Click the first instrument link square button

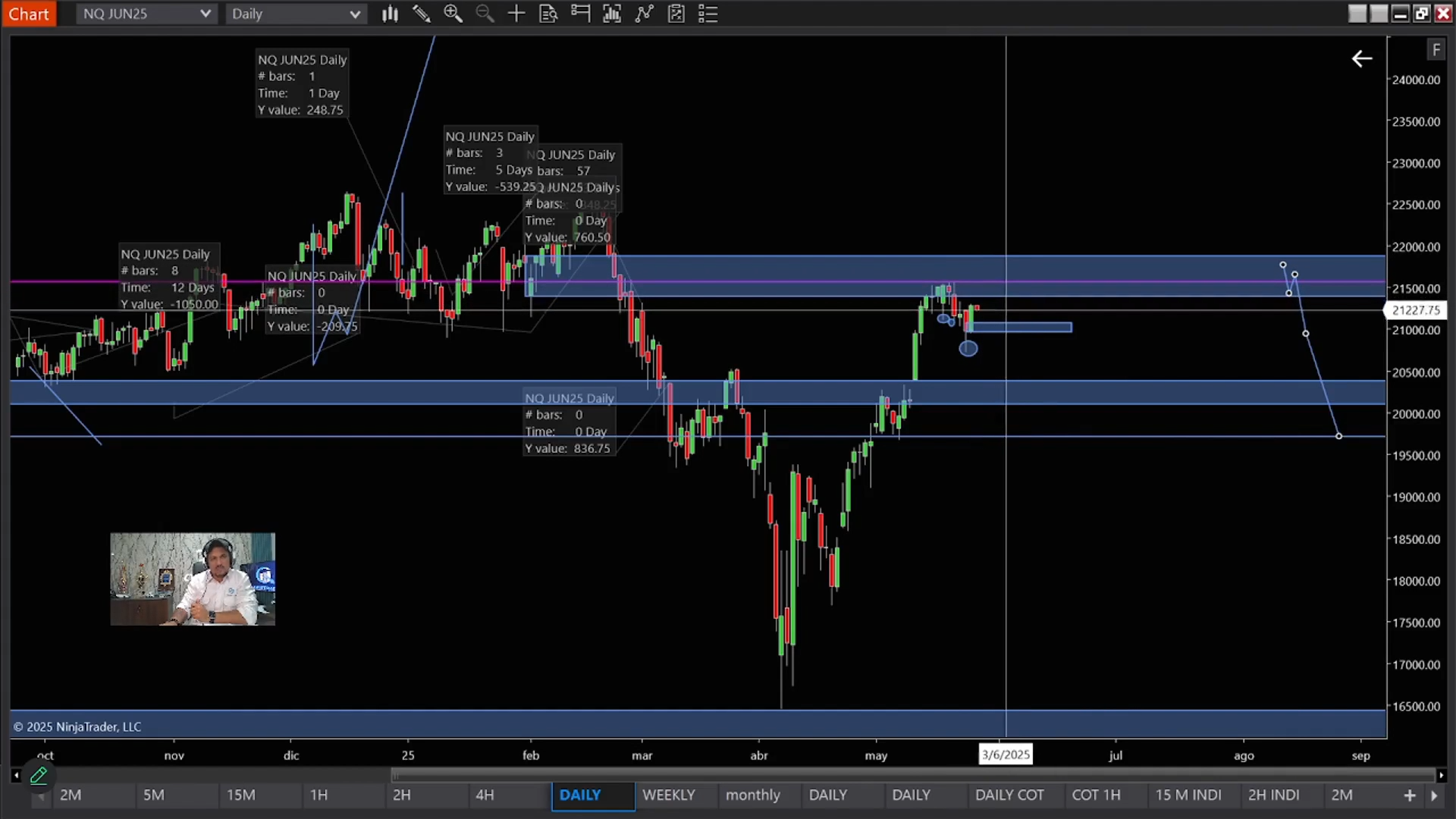pos(1357,14)
